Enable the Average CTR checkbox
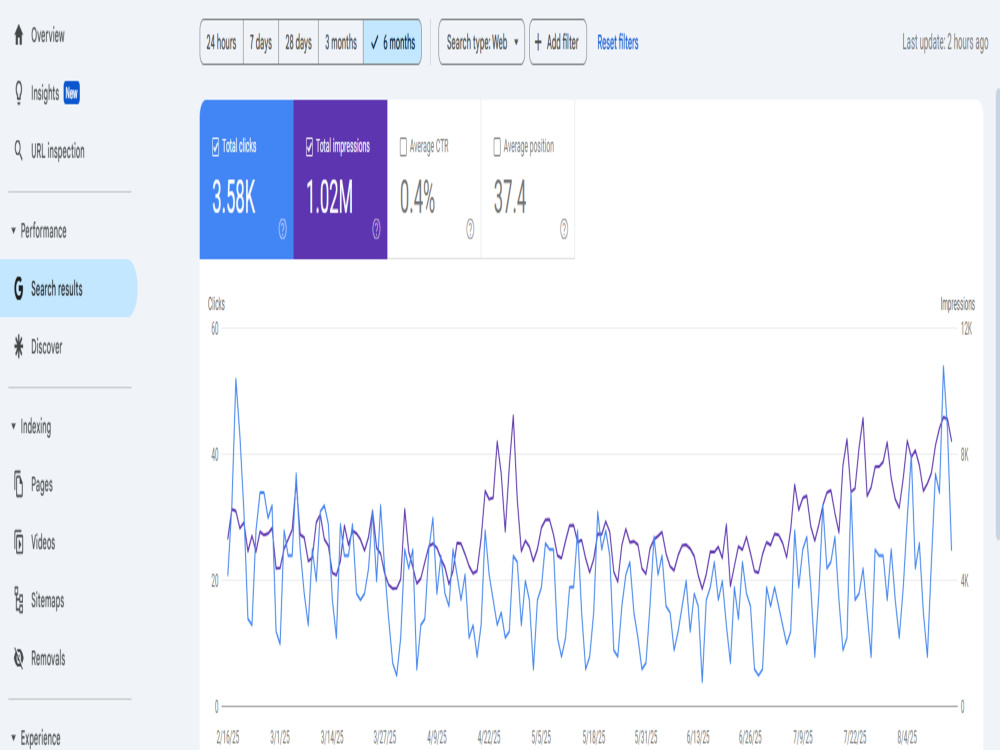Screen dimensions: 1000x750 point(403,147)
